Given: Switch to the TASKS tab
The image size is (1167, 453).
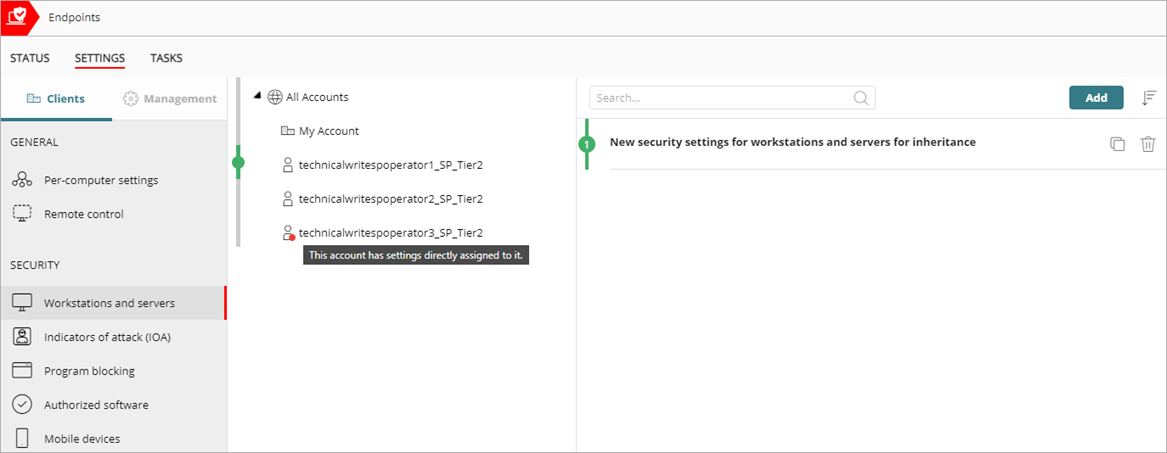Looking at the screenshot, I should (166, 58).
